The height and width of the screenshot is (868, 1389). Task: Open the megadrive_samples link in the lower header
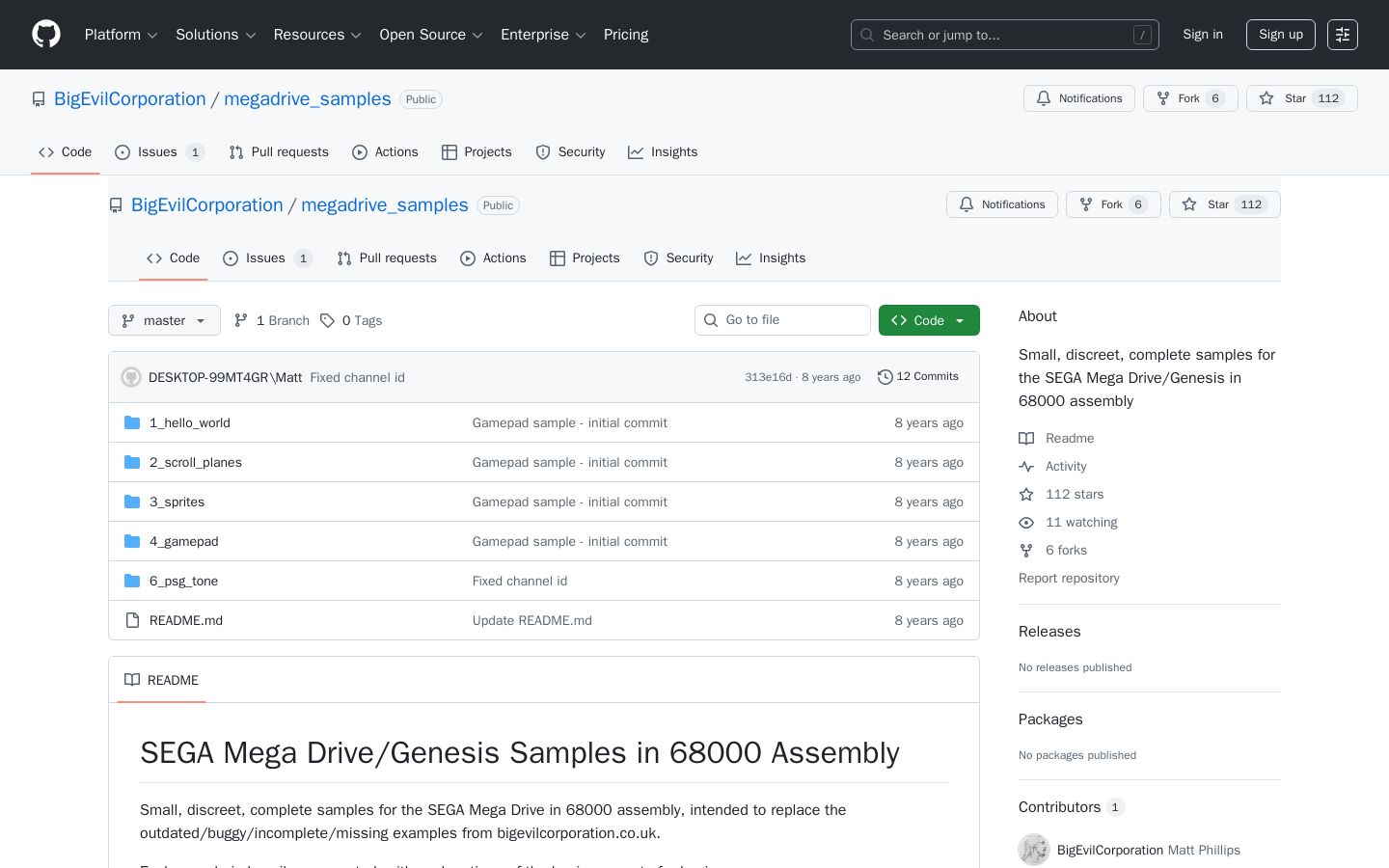pos(385,205)
